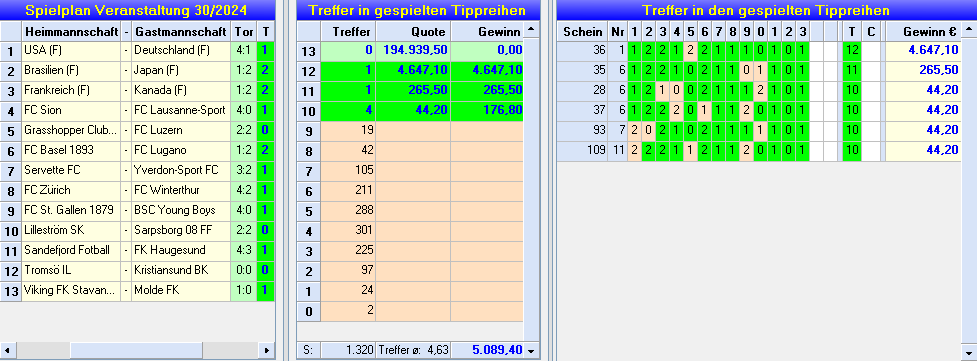
Task: Select Schein number 109 row
Action: (x=582, y=150)
